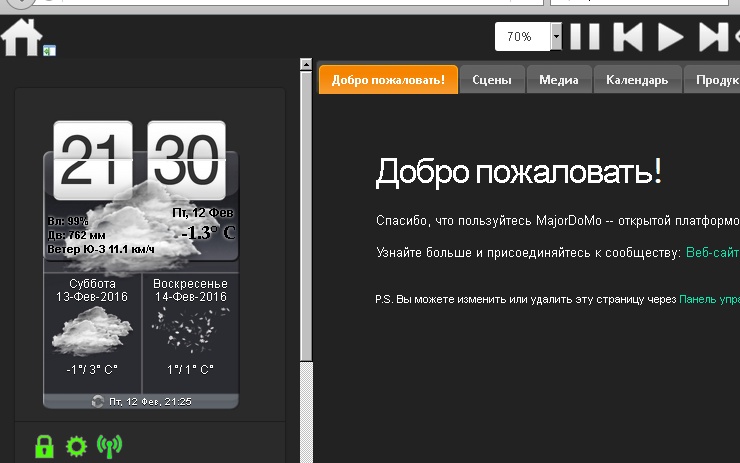Click the large current weather cloud image
This screenshot has height=463, width=740.
[x=144, y=227]
